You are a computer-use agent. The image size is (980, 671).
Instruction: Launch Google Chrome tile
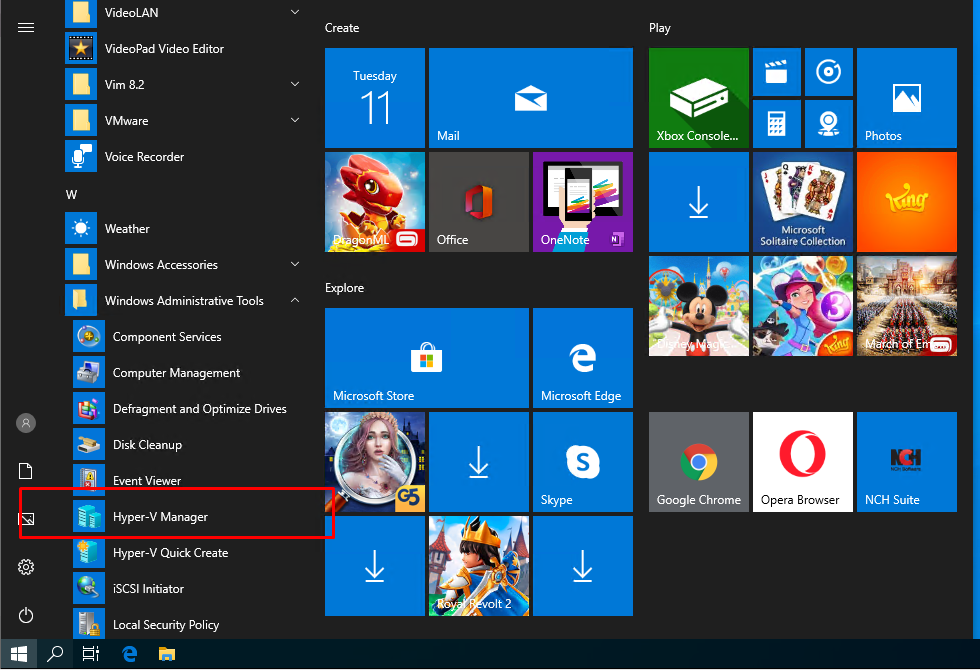pos(699,462)
